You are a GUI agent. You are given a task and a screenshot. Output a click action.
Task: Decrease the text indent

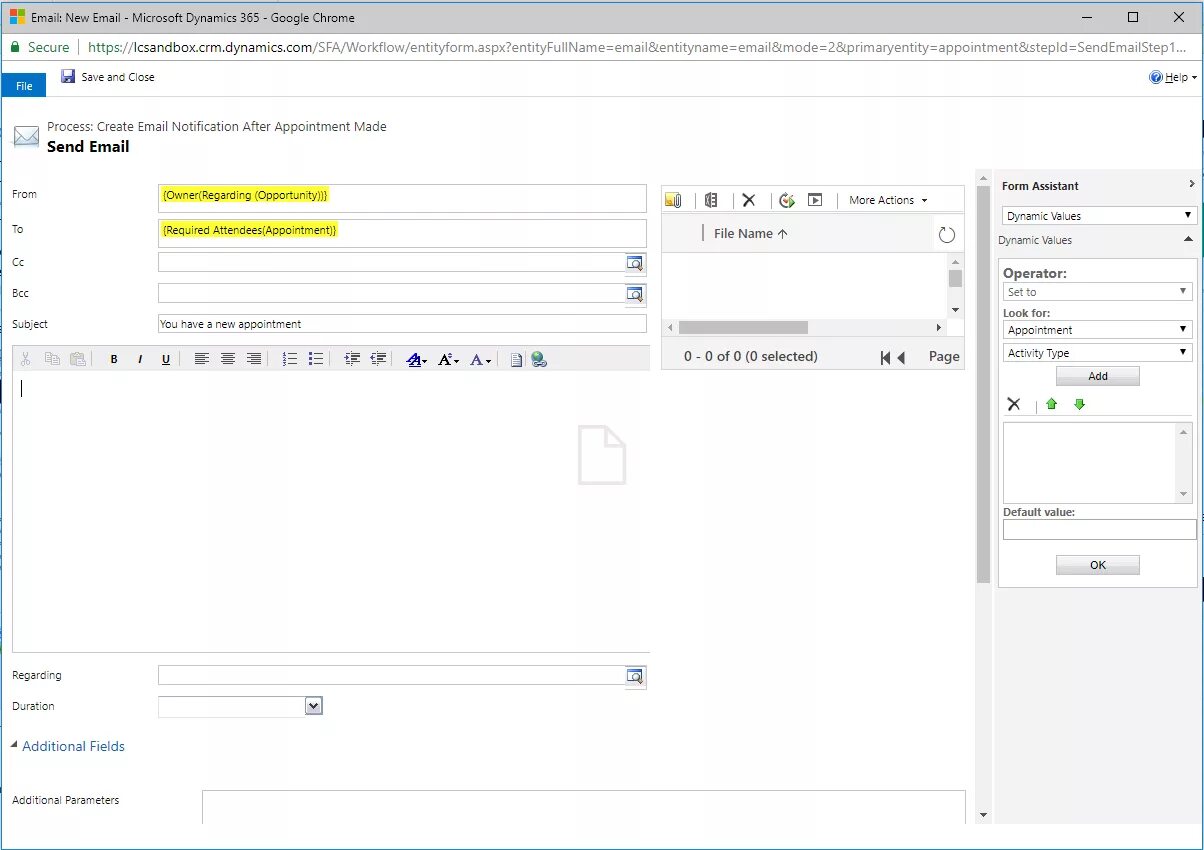point(378,359)
